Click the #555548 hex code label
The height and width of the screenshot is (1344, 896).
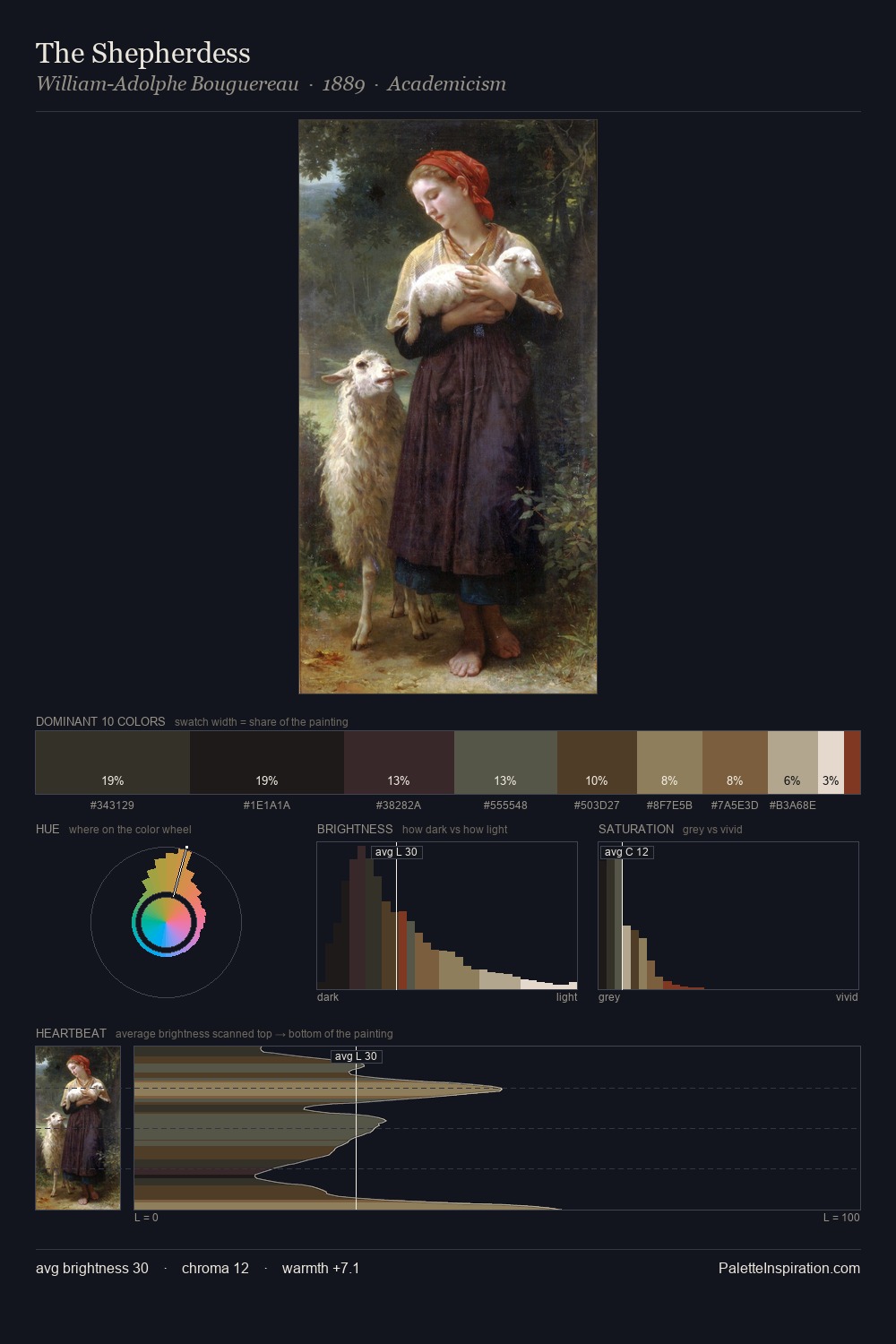(505, 806)
